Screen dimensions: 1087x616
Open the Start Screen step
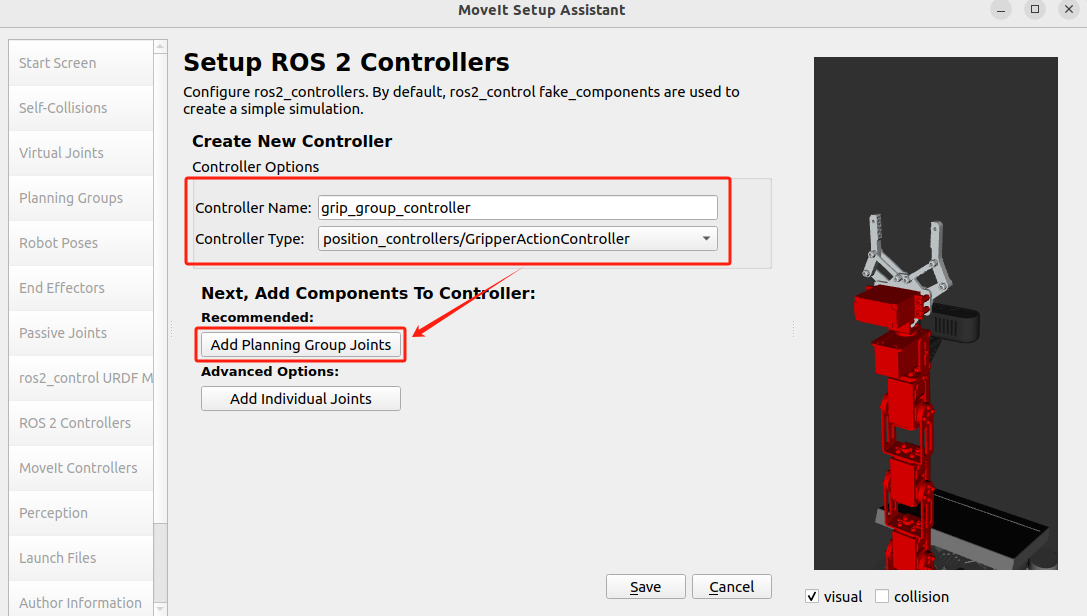click(81, 63)
